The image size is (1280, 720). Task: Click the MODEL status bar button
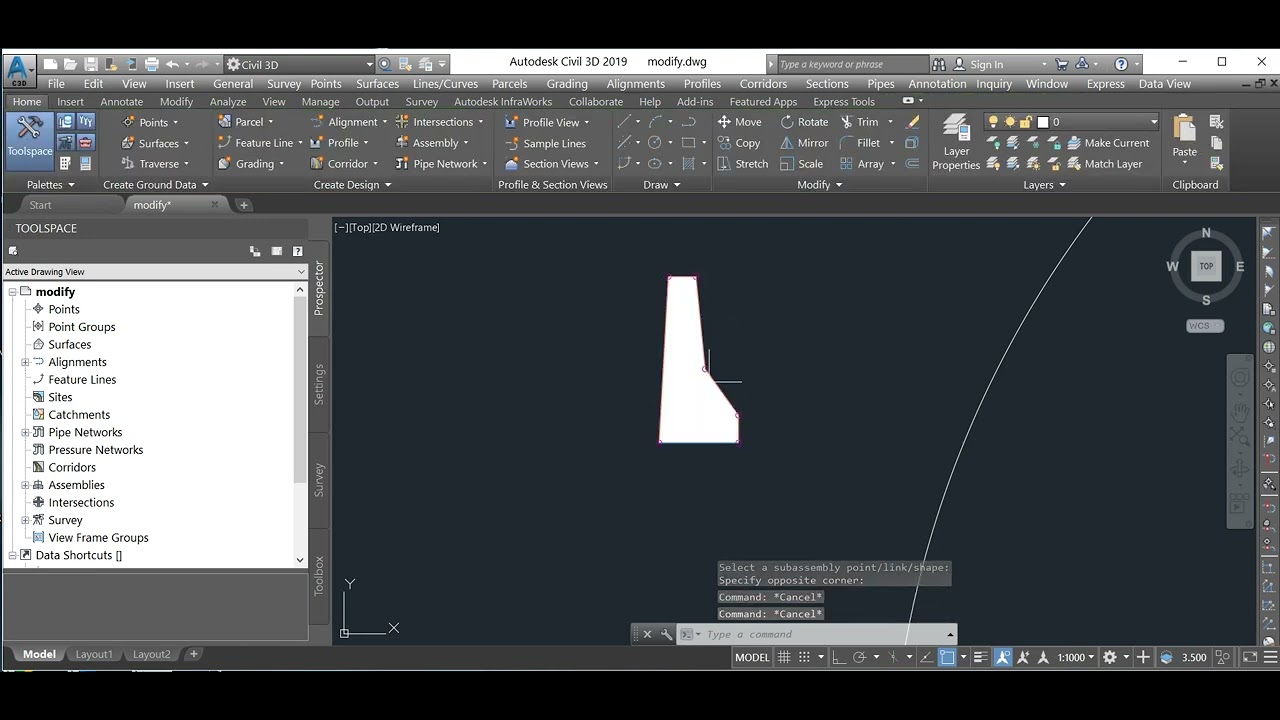click(752, 657)
